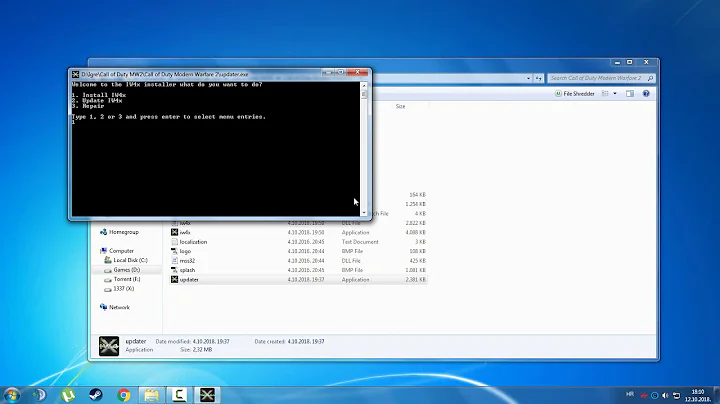Open Google Chrome from the taskbar
The width and height of the screenshot is (720, 404).
[123, 395]
